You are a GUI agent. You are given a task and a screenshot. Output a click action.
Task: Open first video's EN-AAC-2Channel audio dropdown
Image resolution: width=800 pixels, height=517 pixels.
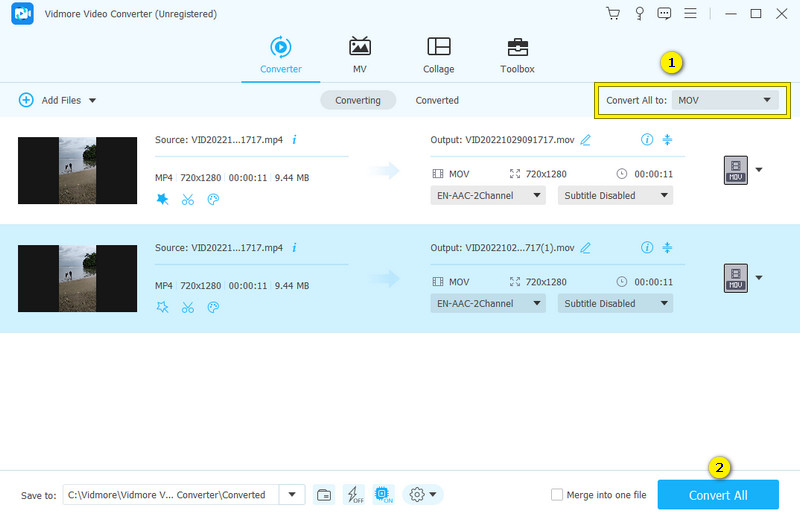coord(488,195)
